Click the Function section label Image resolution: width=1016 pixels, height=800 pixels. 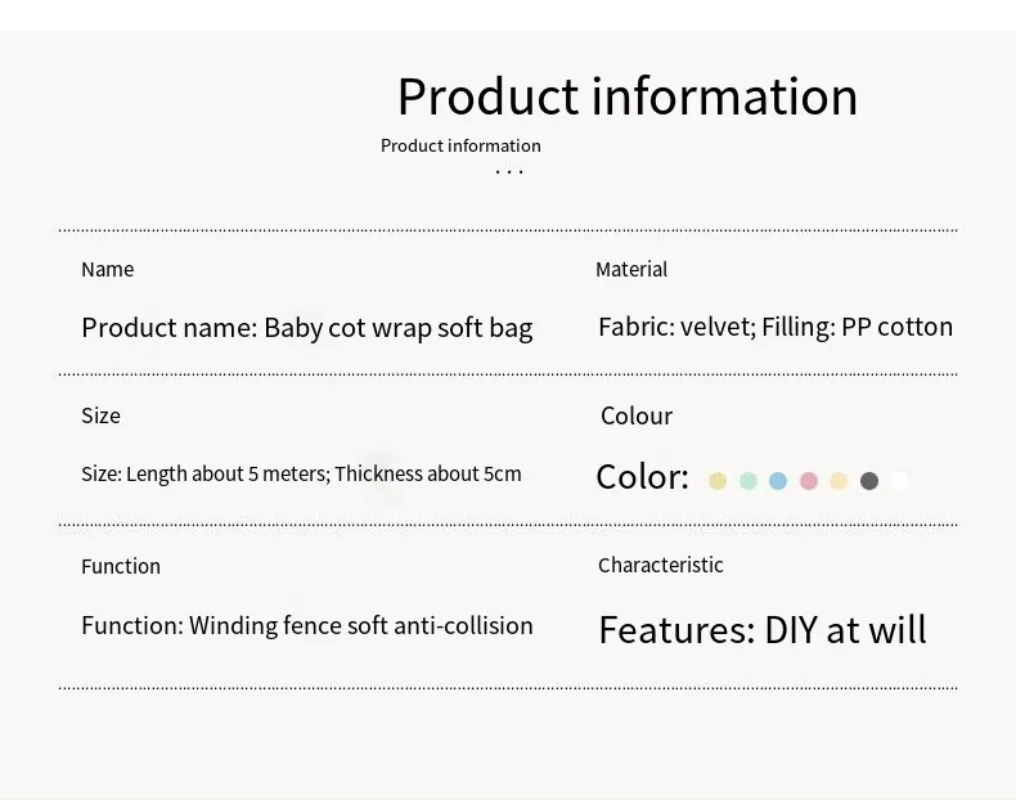121,567
